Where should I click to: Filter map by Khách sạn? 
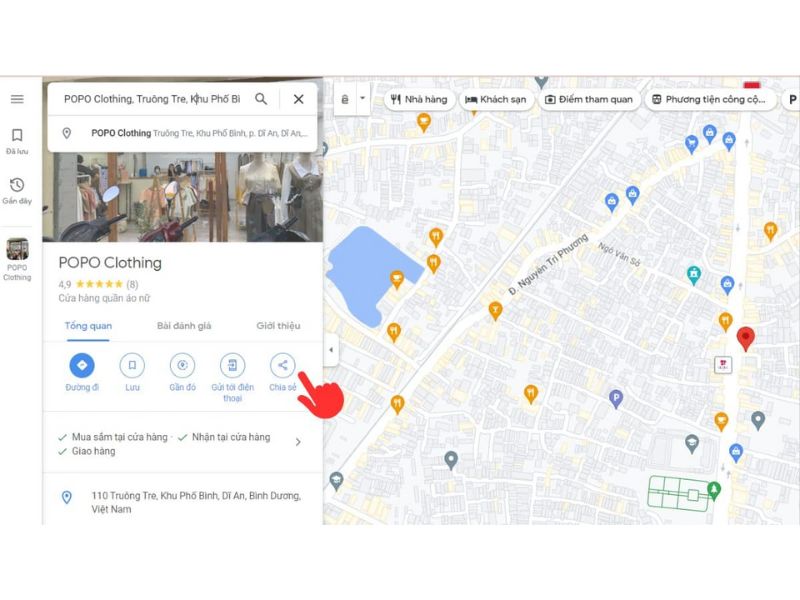[495, 99]
